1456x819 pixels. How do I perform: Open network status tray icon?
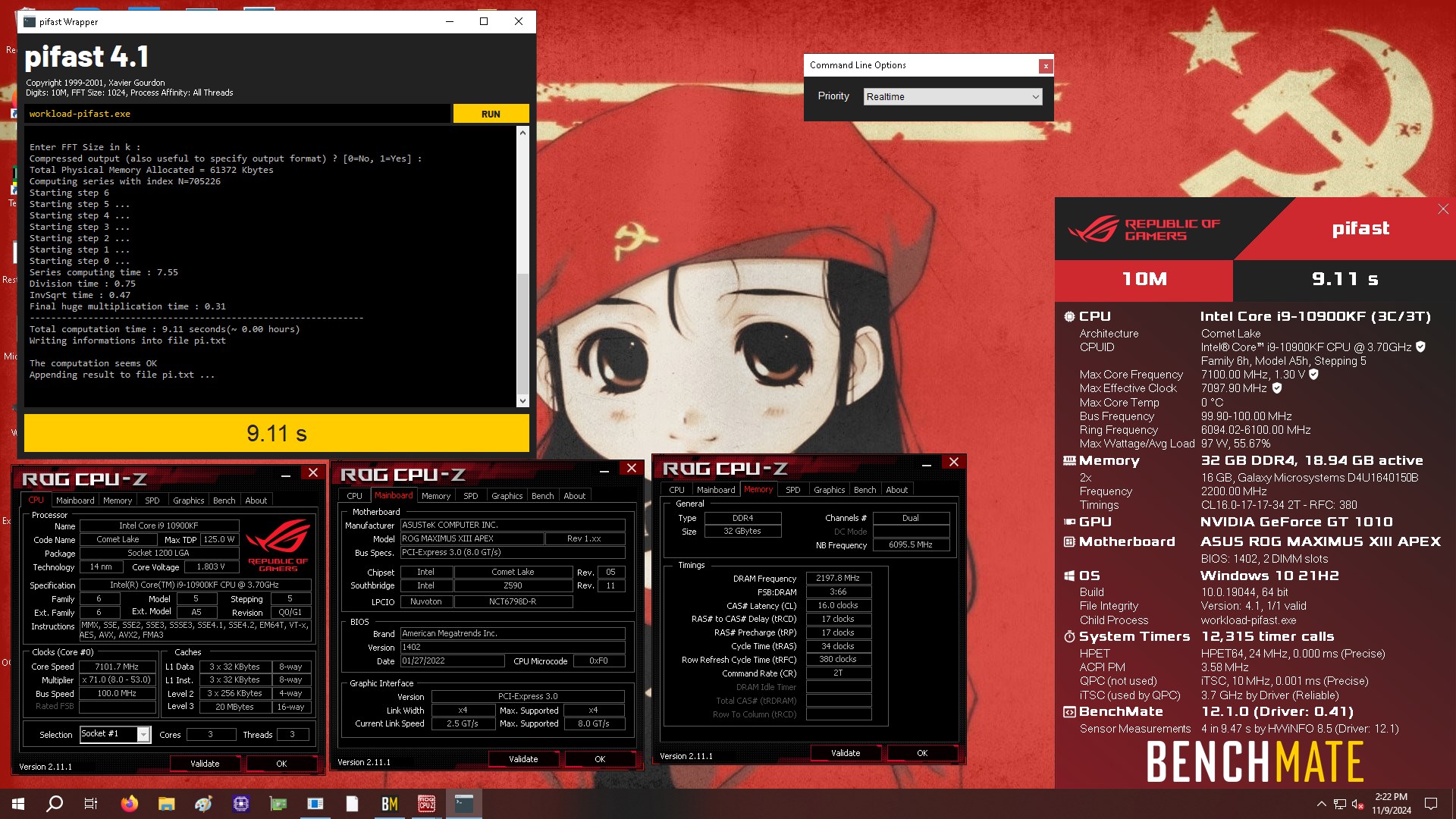tap(1340, 804)
